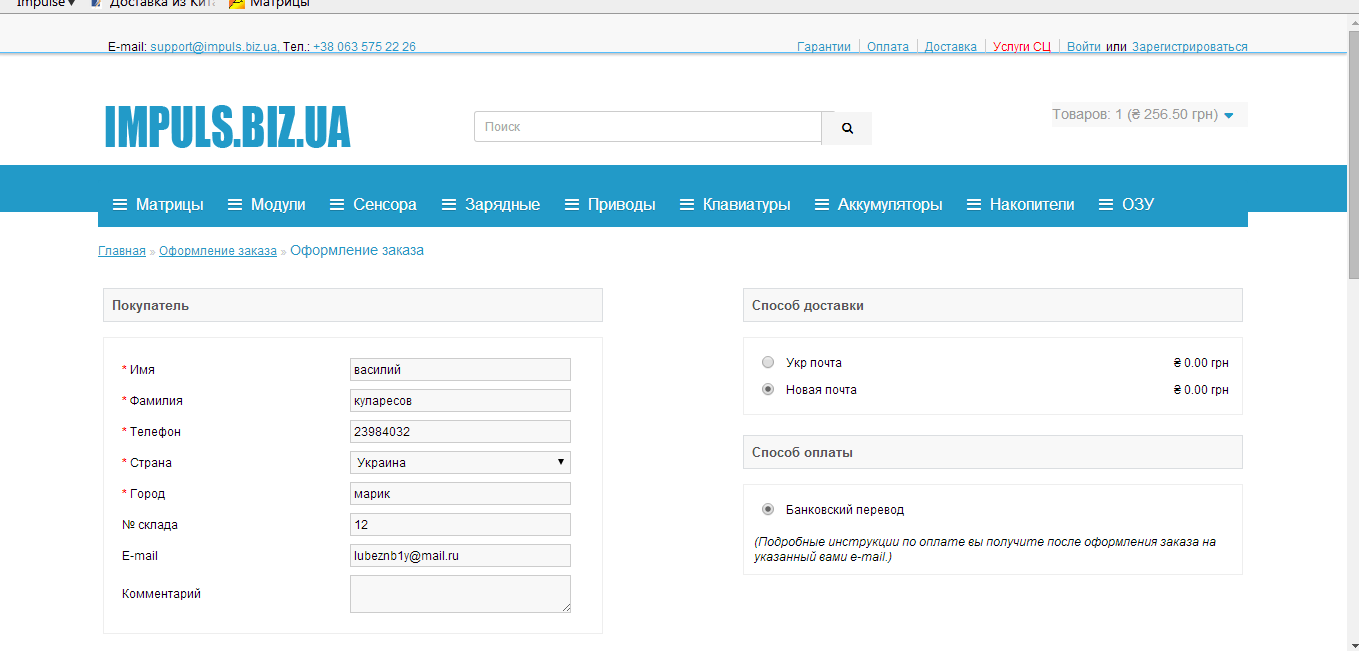Screen dimensions: 1359x651
Task: Click hamburger icon next to Сенсора
Action: point(337,205)
